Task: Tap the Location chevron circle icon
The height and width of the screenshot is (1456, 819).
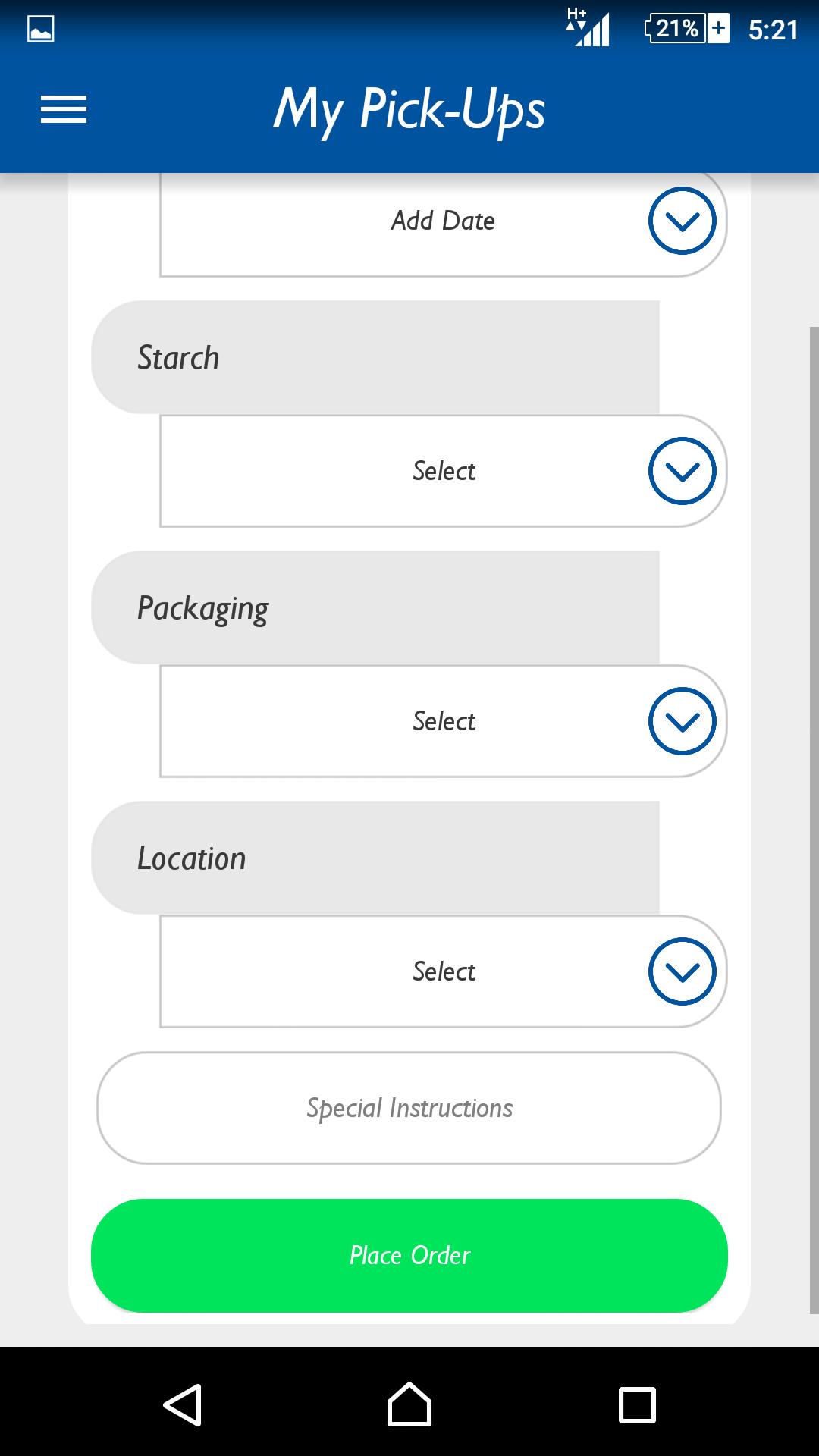Action: pyautogui.click(x=682, y=971)
